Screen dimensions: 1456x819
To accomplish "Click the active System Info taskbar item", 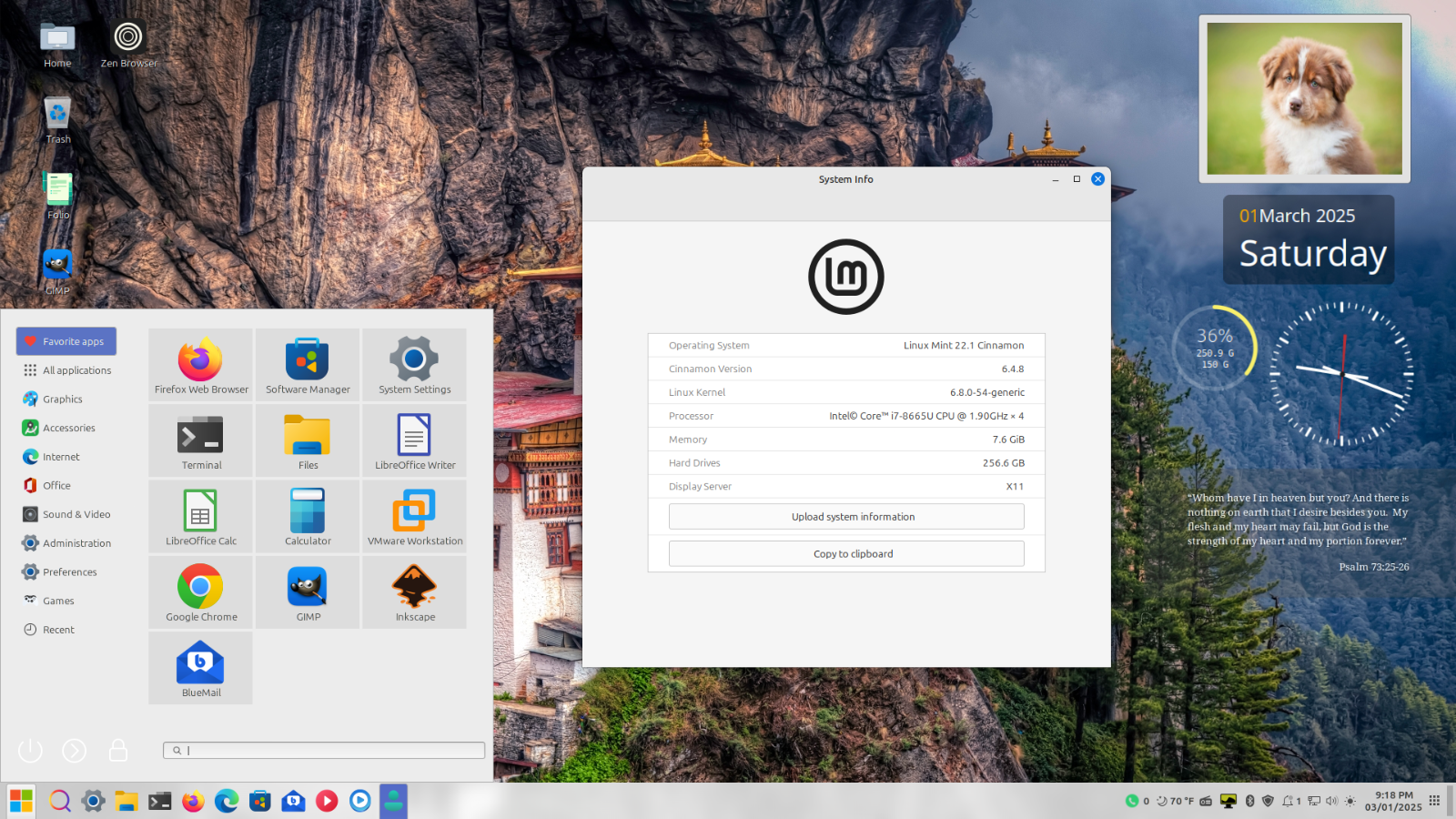I will (x=393, y=801).
